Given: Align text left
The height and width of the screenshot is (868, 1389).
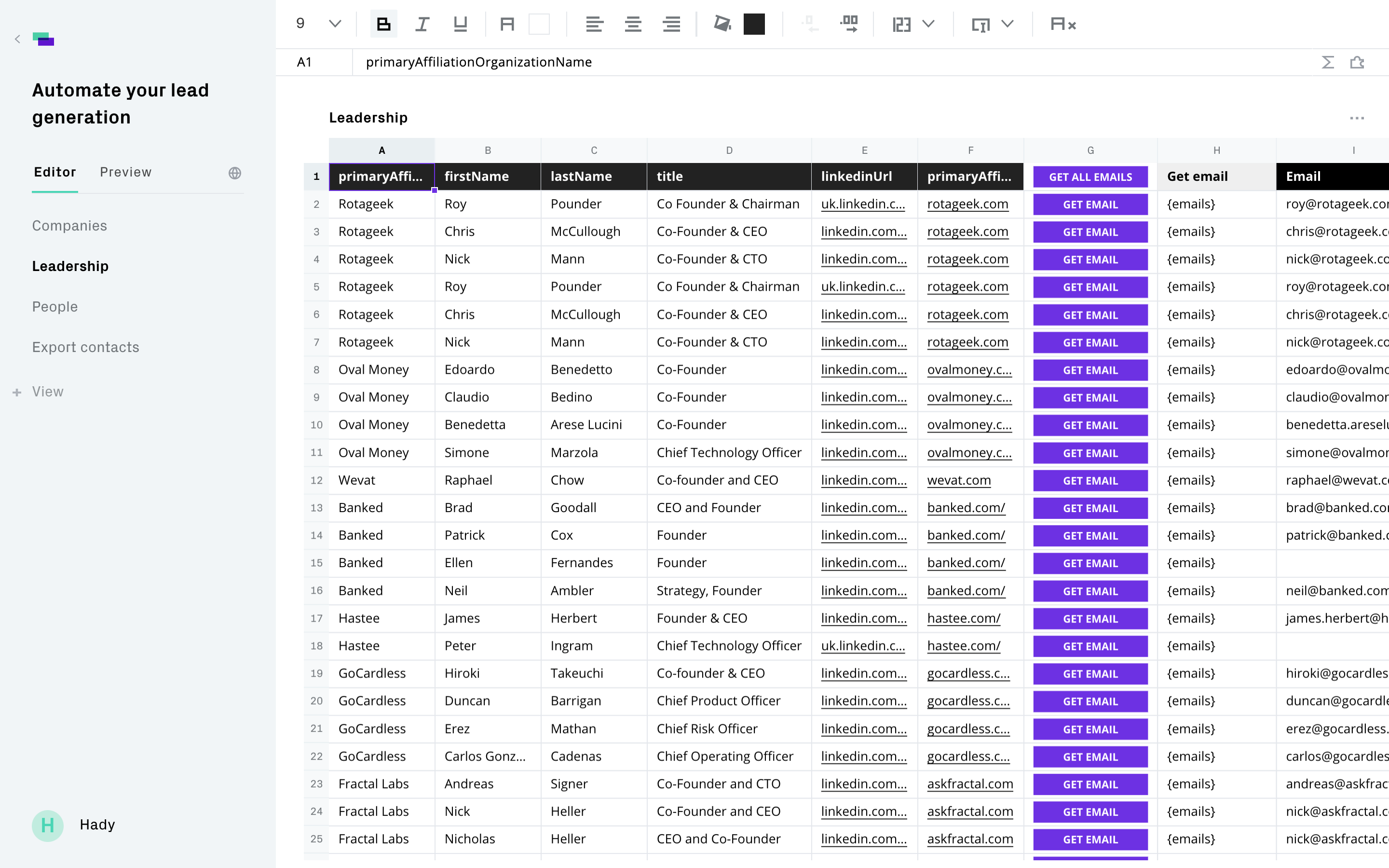Looking at the screenshot, I should pyautogui.click(x=594, y=24).
